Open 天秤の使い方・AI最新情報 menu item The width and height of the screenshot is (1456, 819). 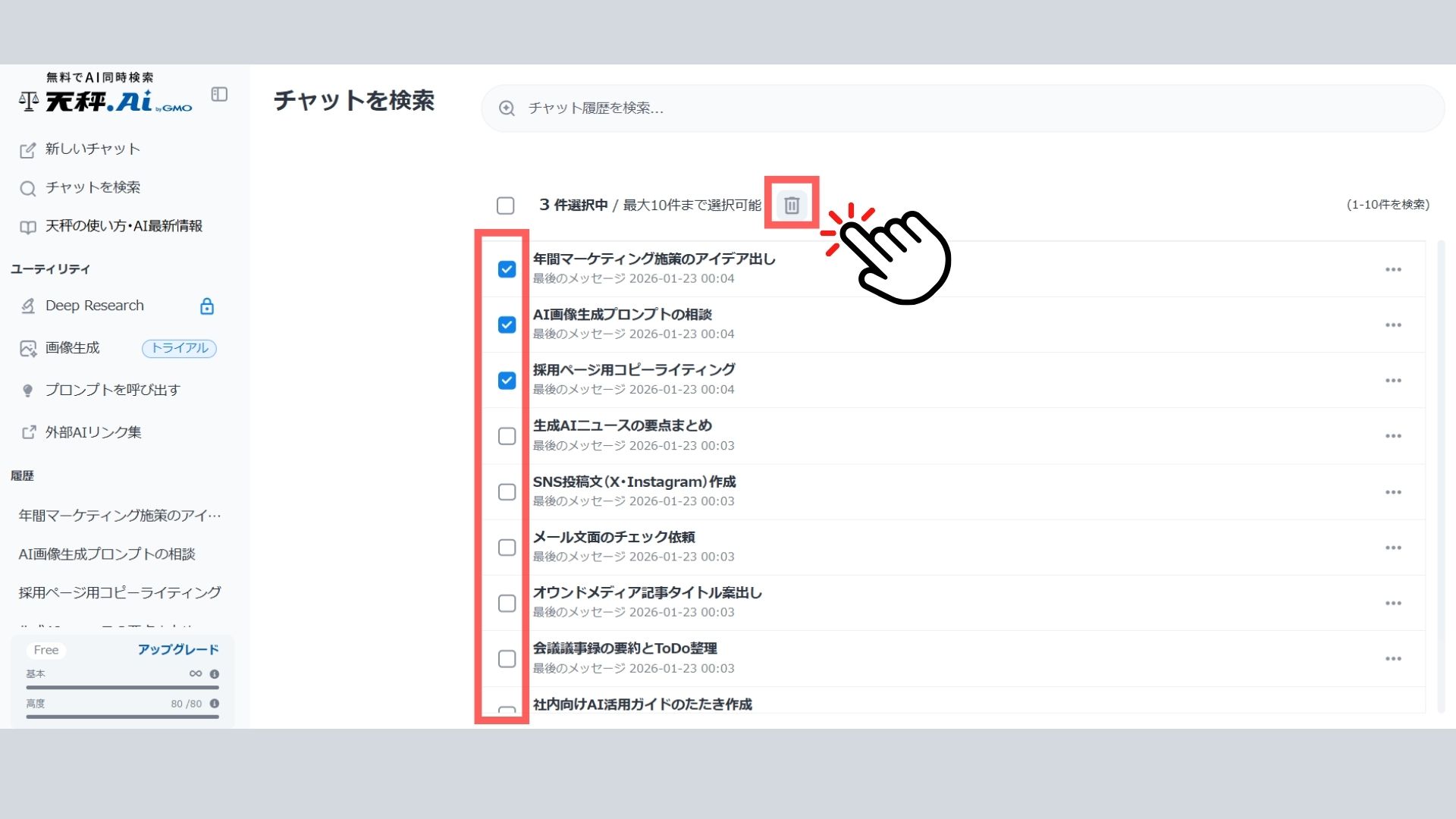124,226
